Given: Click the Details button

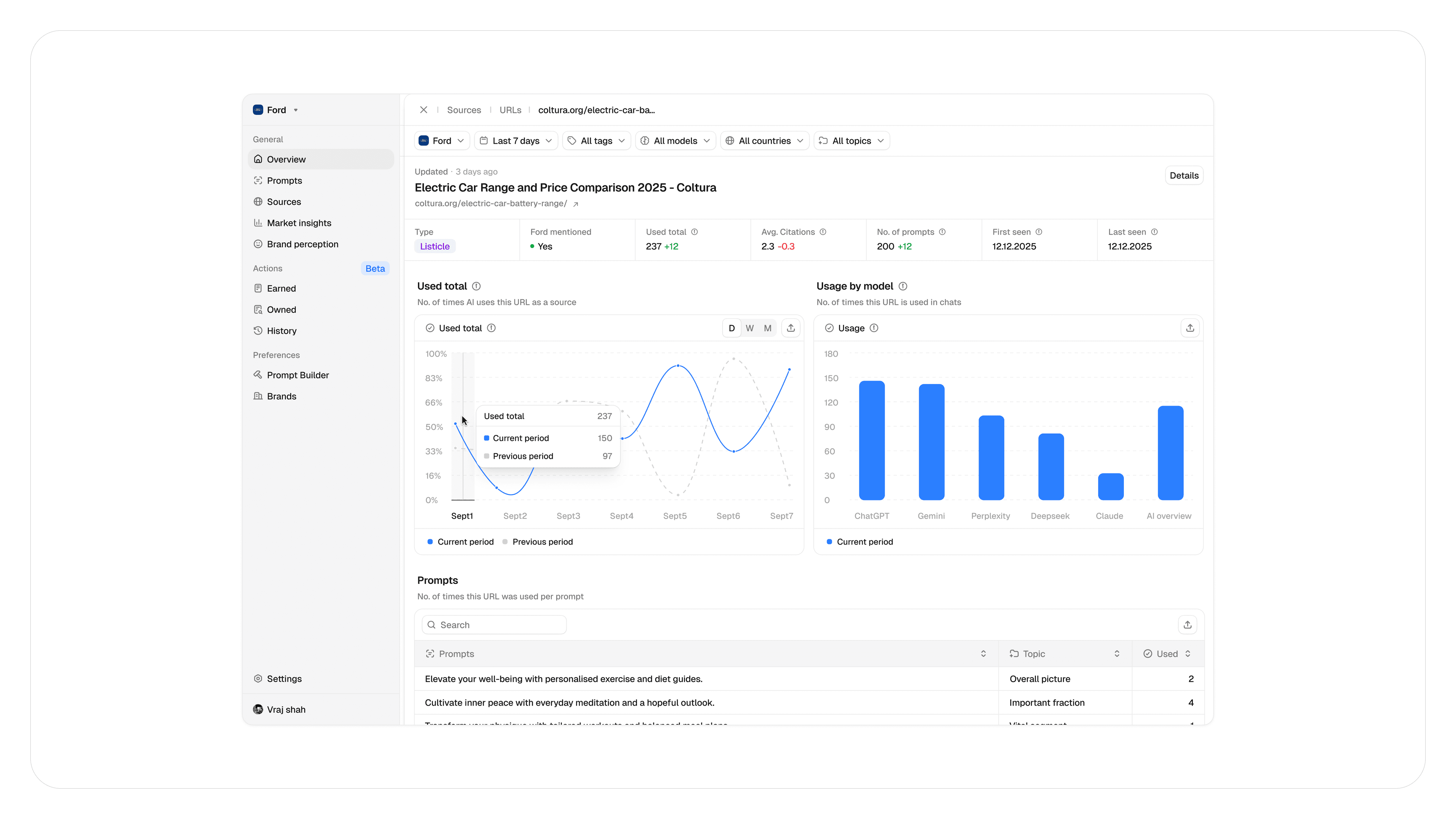Looking at the screenshot, I should [x=1183, y=175].
